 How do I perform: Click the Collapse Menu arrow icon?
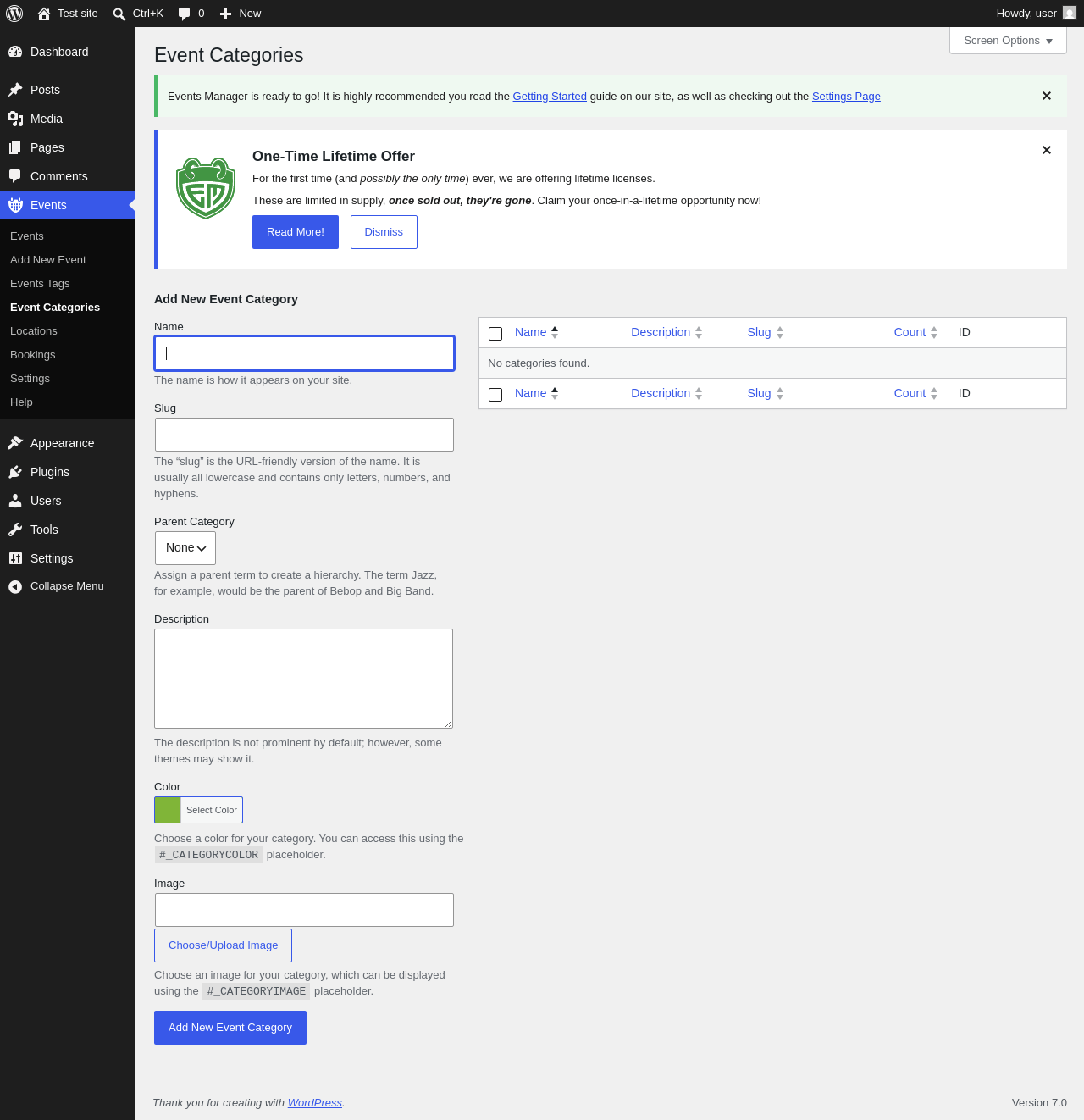(x=15, y=586)
